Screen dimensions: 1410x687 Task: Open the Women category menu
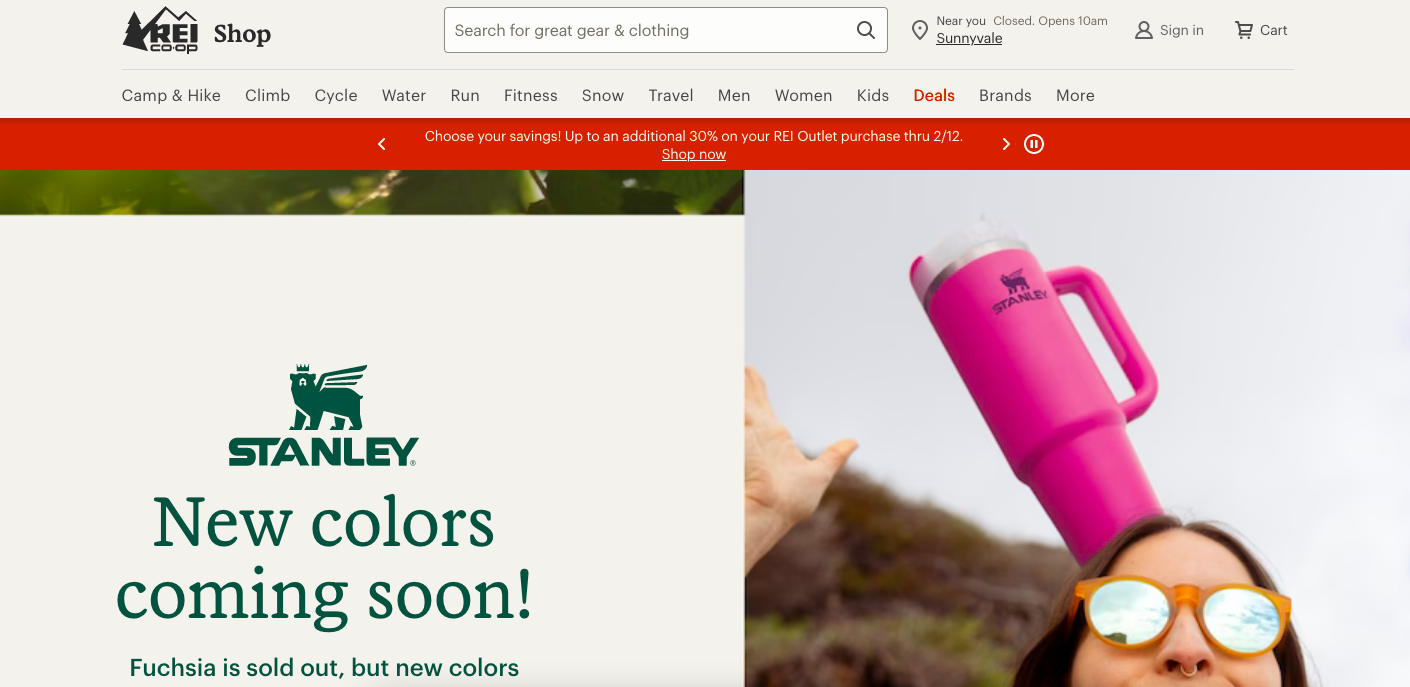(803, 96)
